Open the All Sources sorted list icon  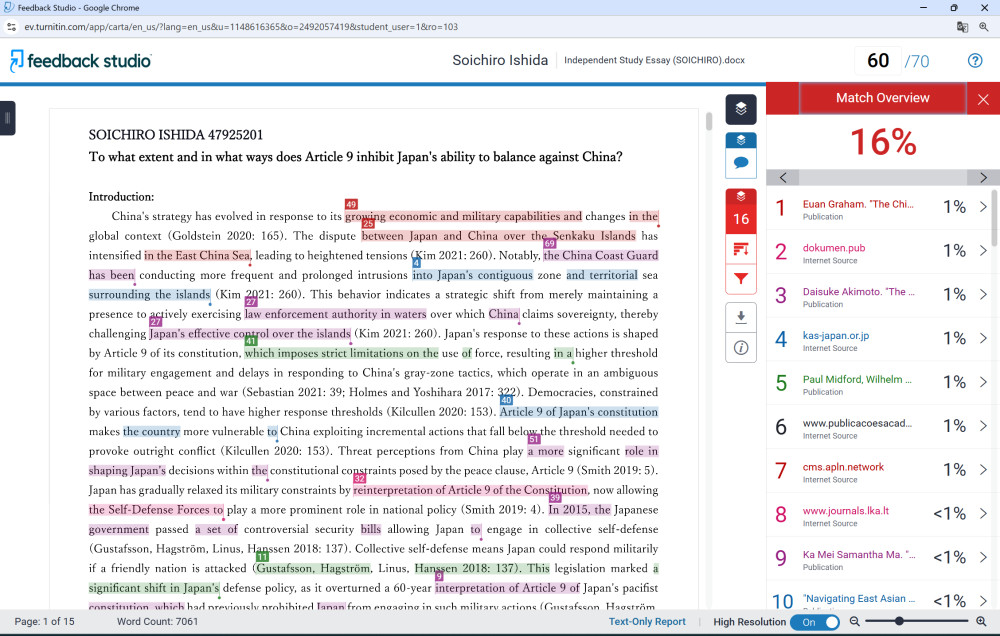(741, 249)
